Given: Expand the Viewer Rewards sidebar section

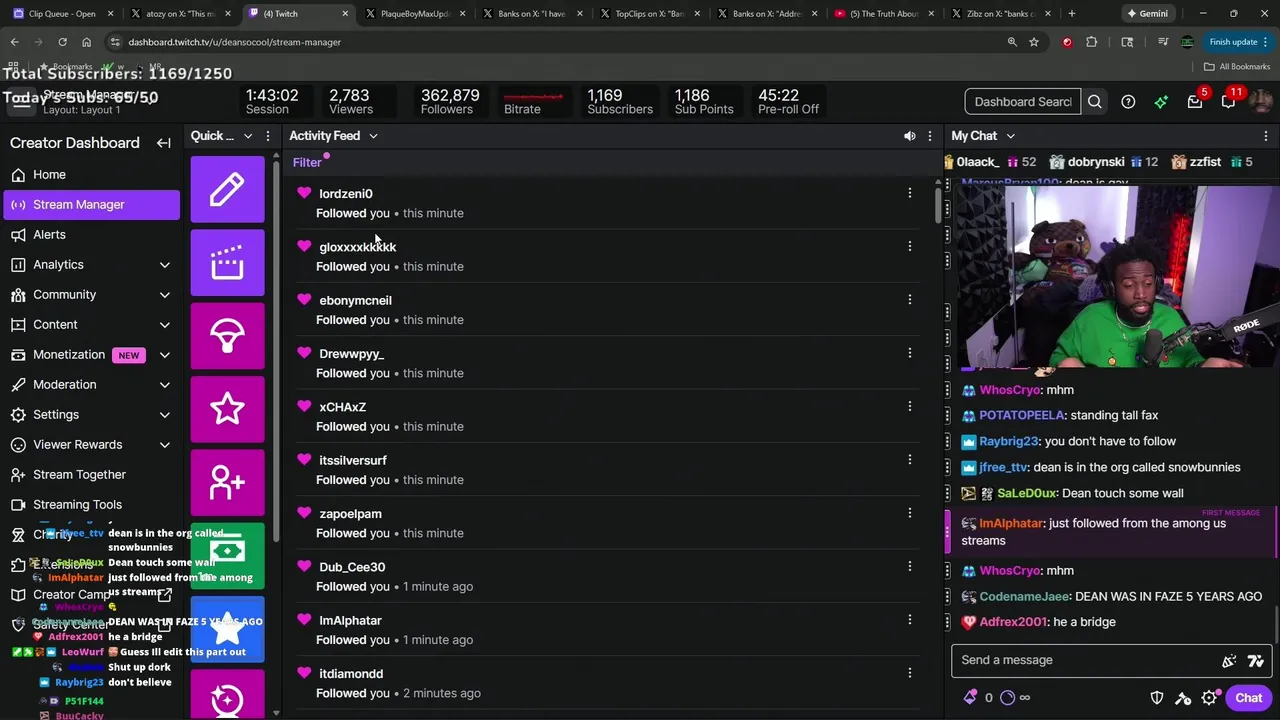Looking at the screenshot, I should (165, 445).
